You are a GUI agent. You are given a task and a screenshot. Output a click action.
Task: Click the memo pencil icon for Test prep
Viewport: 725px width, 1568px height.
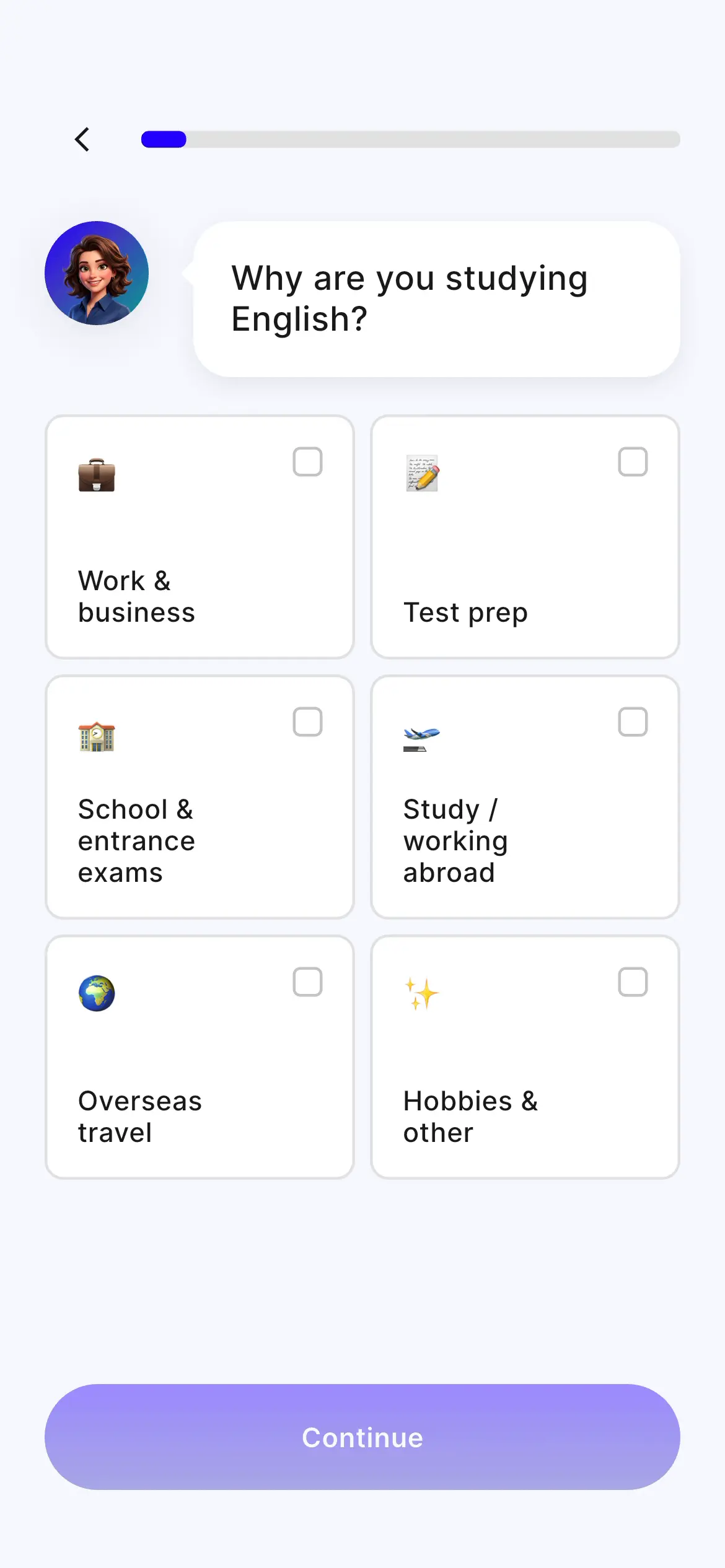(x=422, y=474)
